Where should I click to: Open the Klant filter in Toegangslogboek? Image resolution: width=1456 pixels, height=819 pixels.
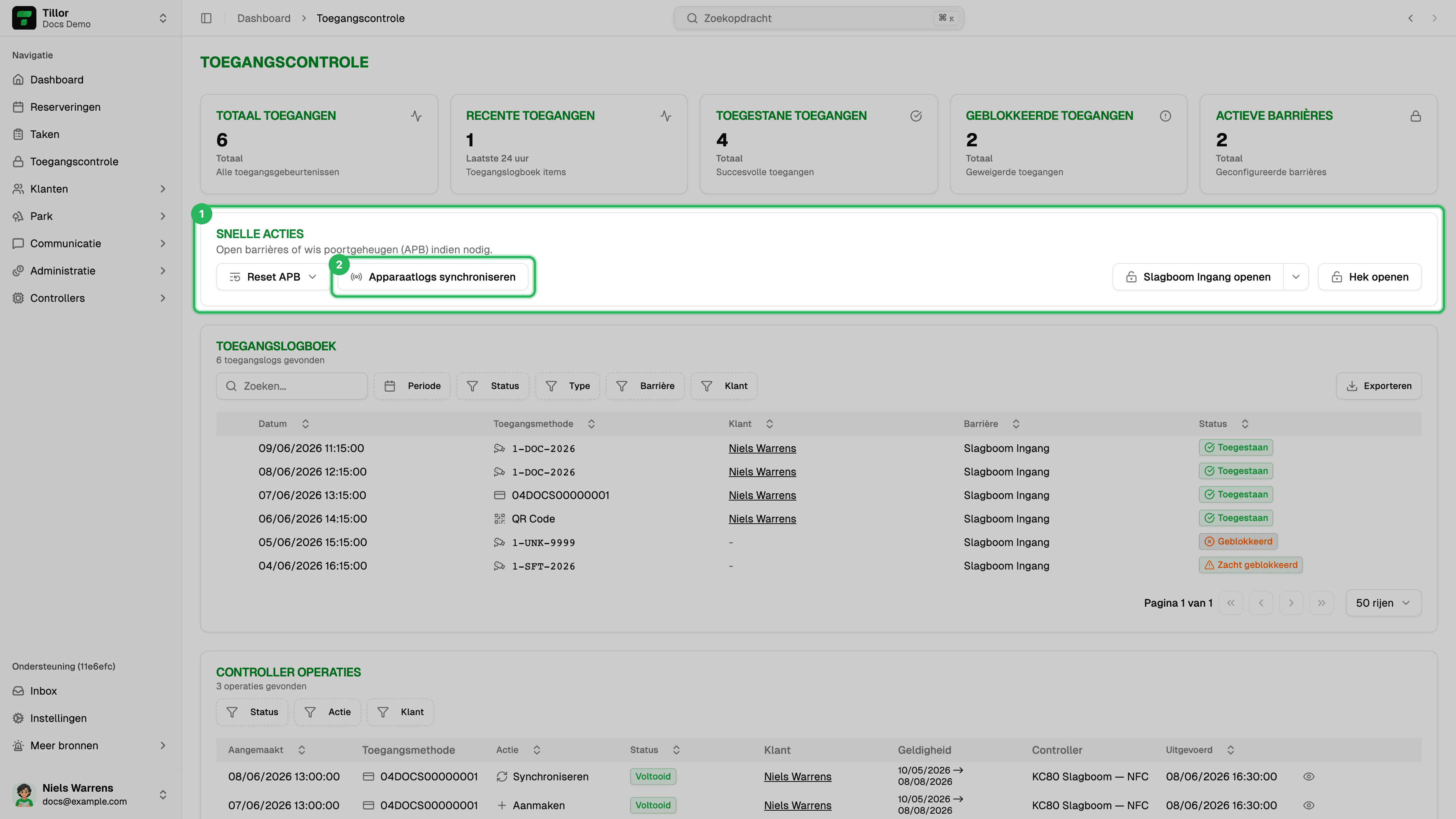tap(724, 386)
